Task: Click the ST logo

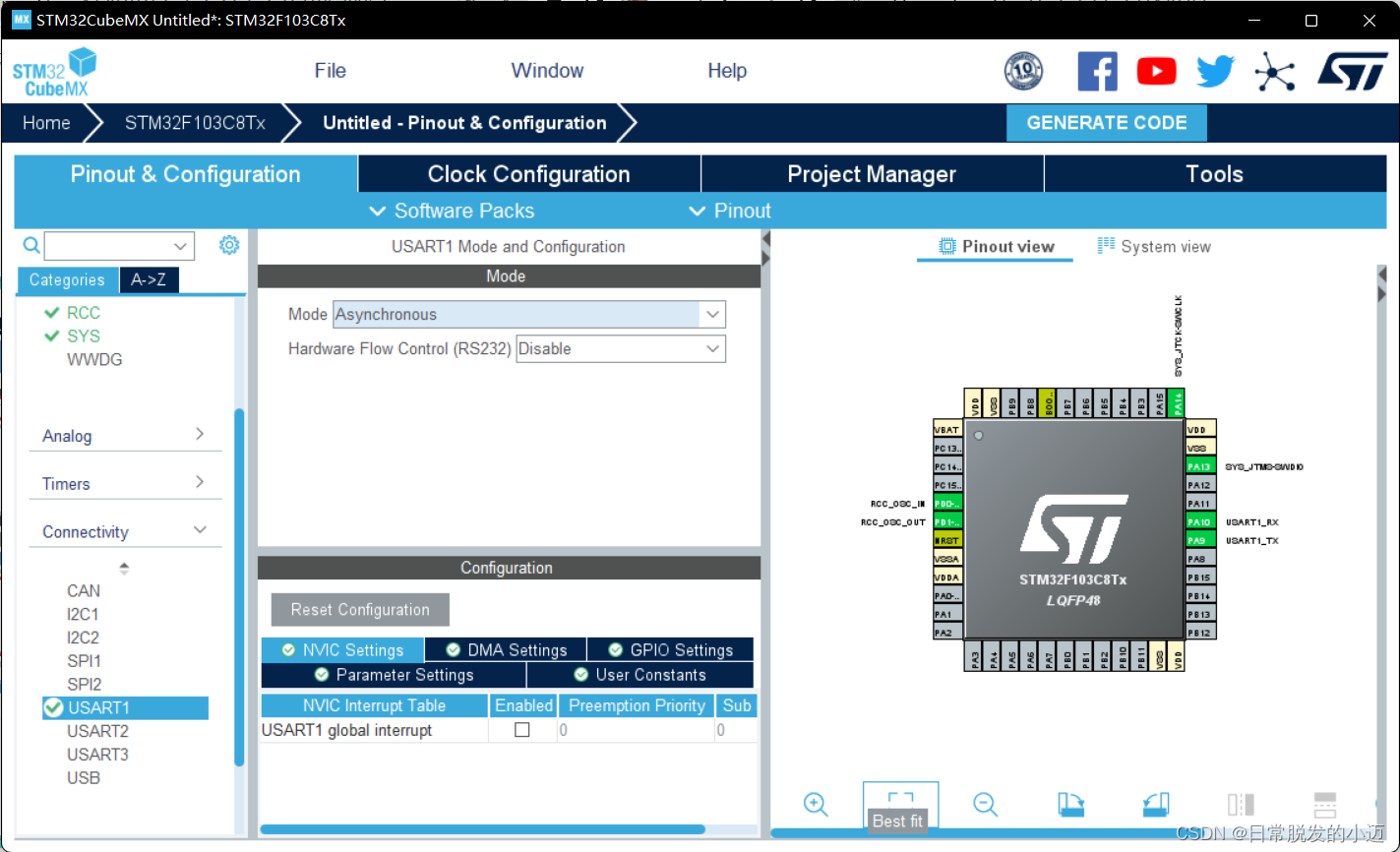Action: tap(1352, 71)
